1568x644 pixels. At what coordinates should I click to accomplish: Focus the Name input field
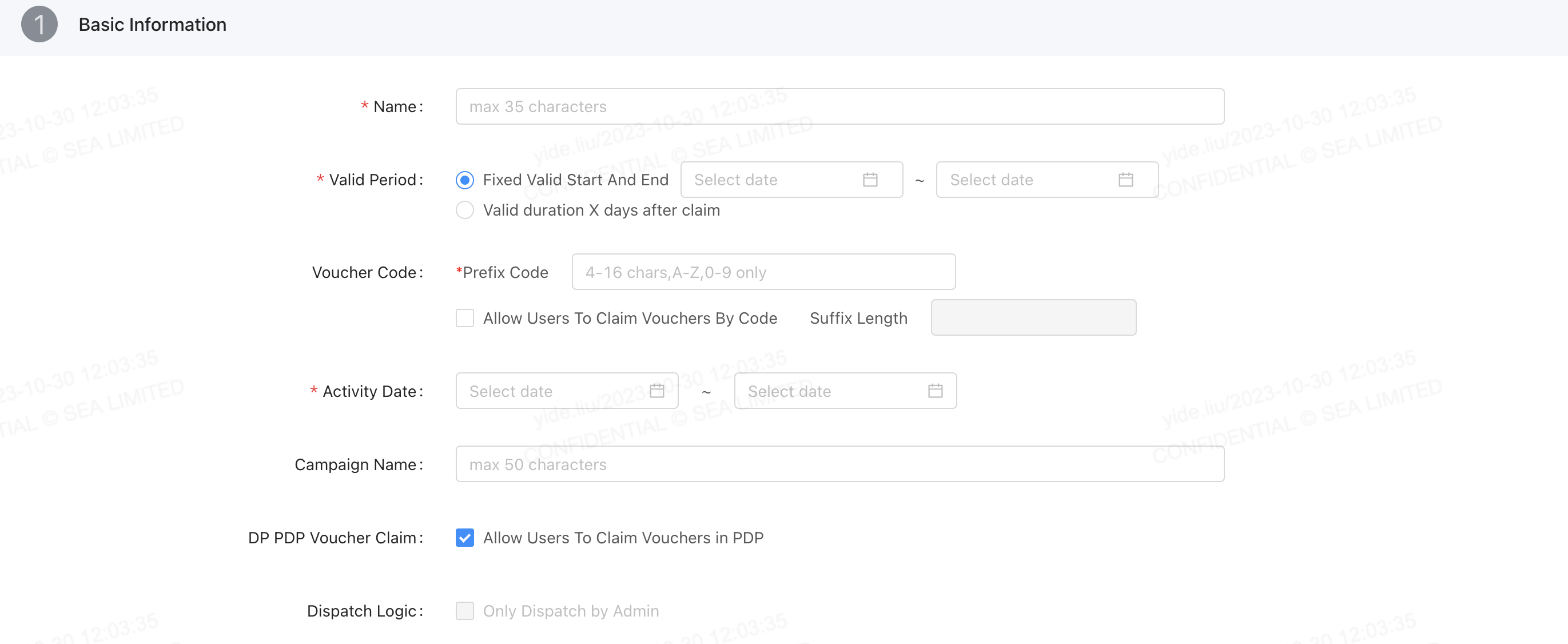click(x=839, y=106)
